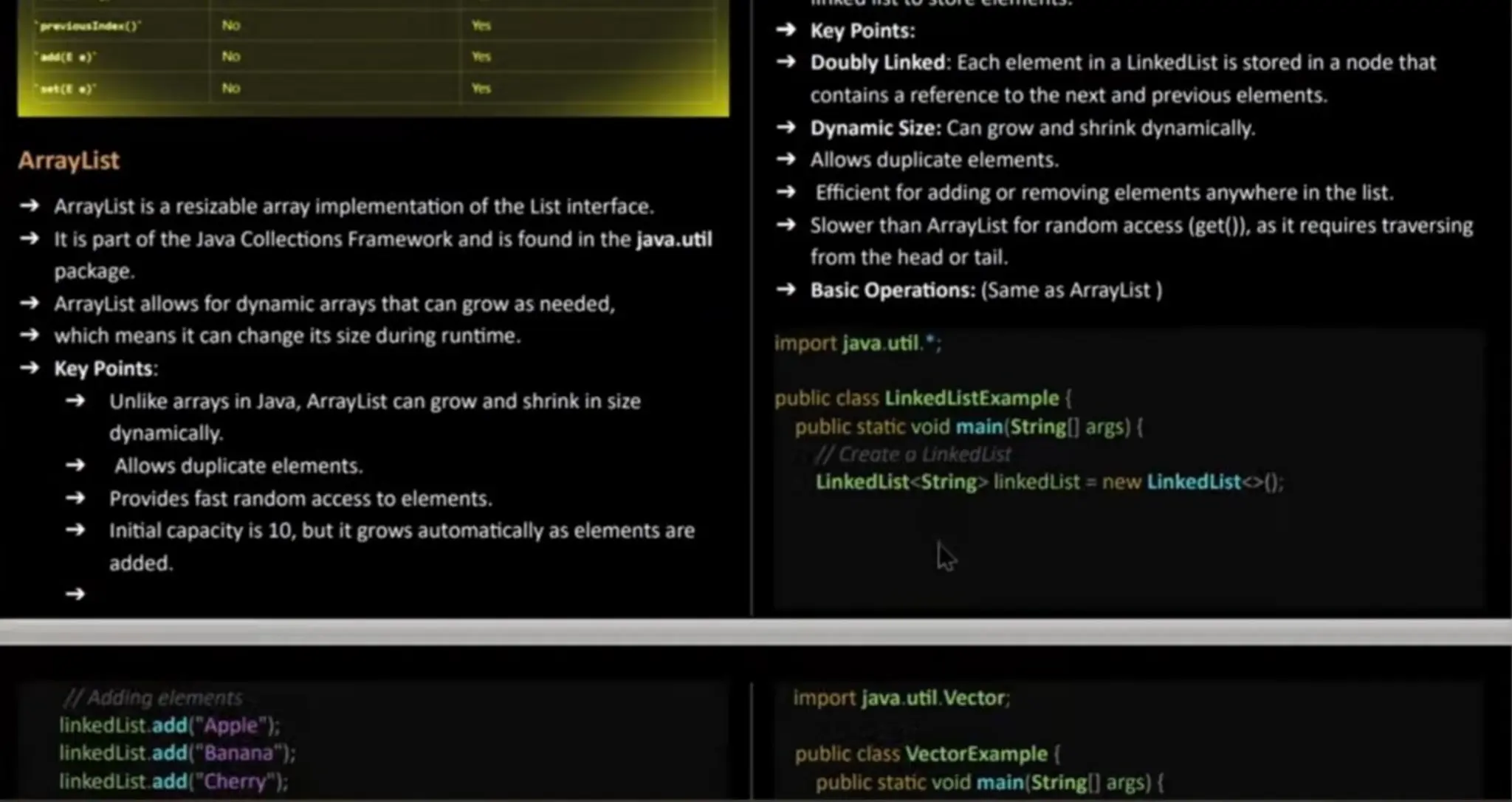Click class name 'VectorExample' in code

tap(976, 754)
